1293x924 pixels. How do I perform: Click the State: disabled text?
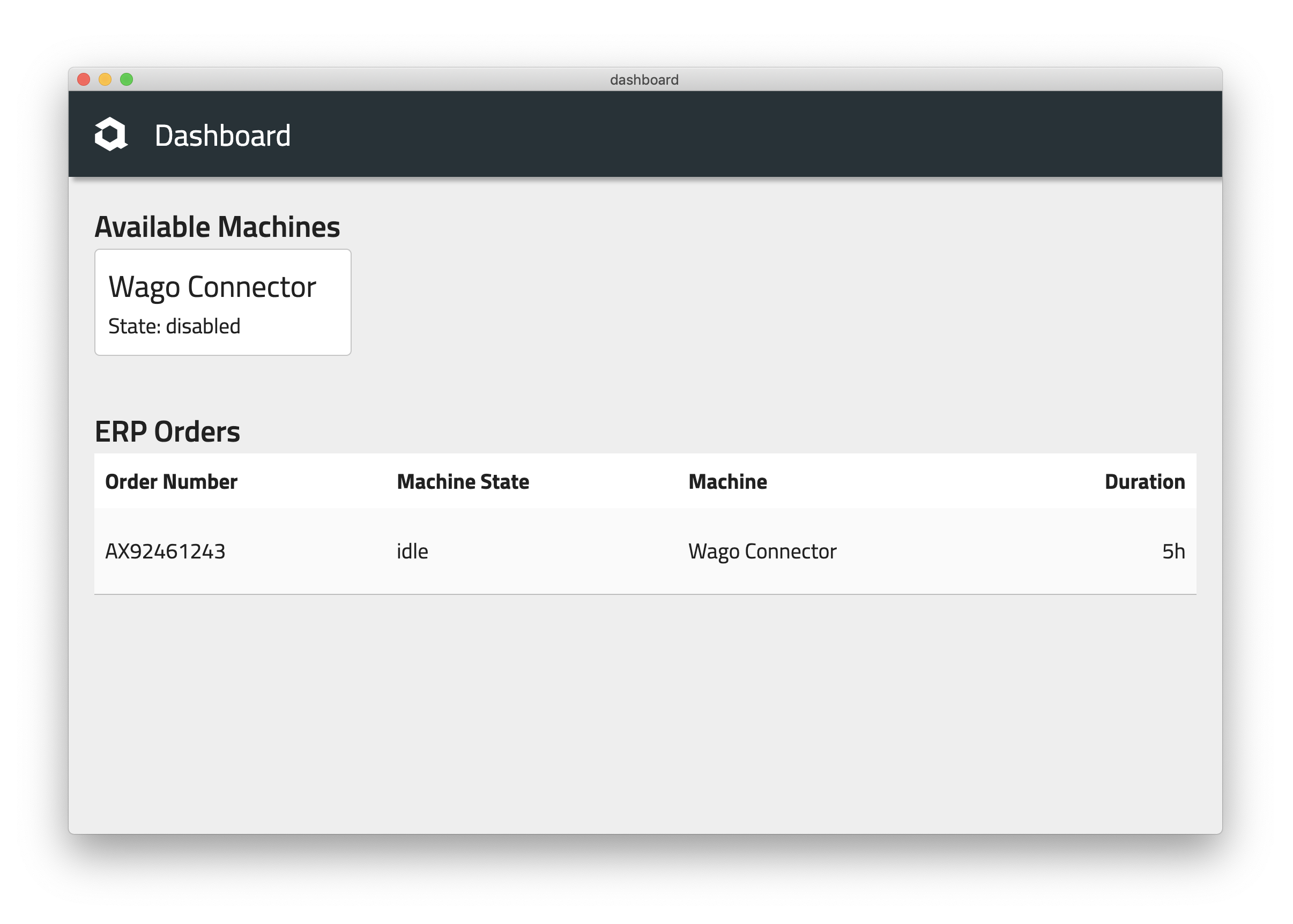[174, 326]
